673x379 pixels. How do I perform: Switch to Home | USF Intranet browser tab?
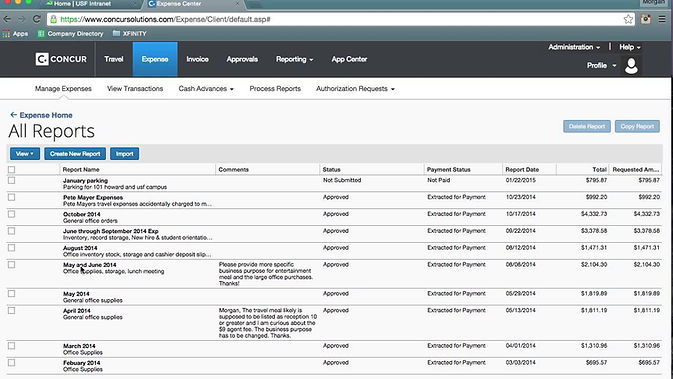coord(82,3)
